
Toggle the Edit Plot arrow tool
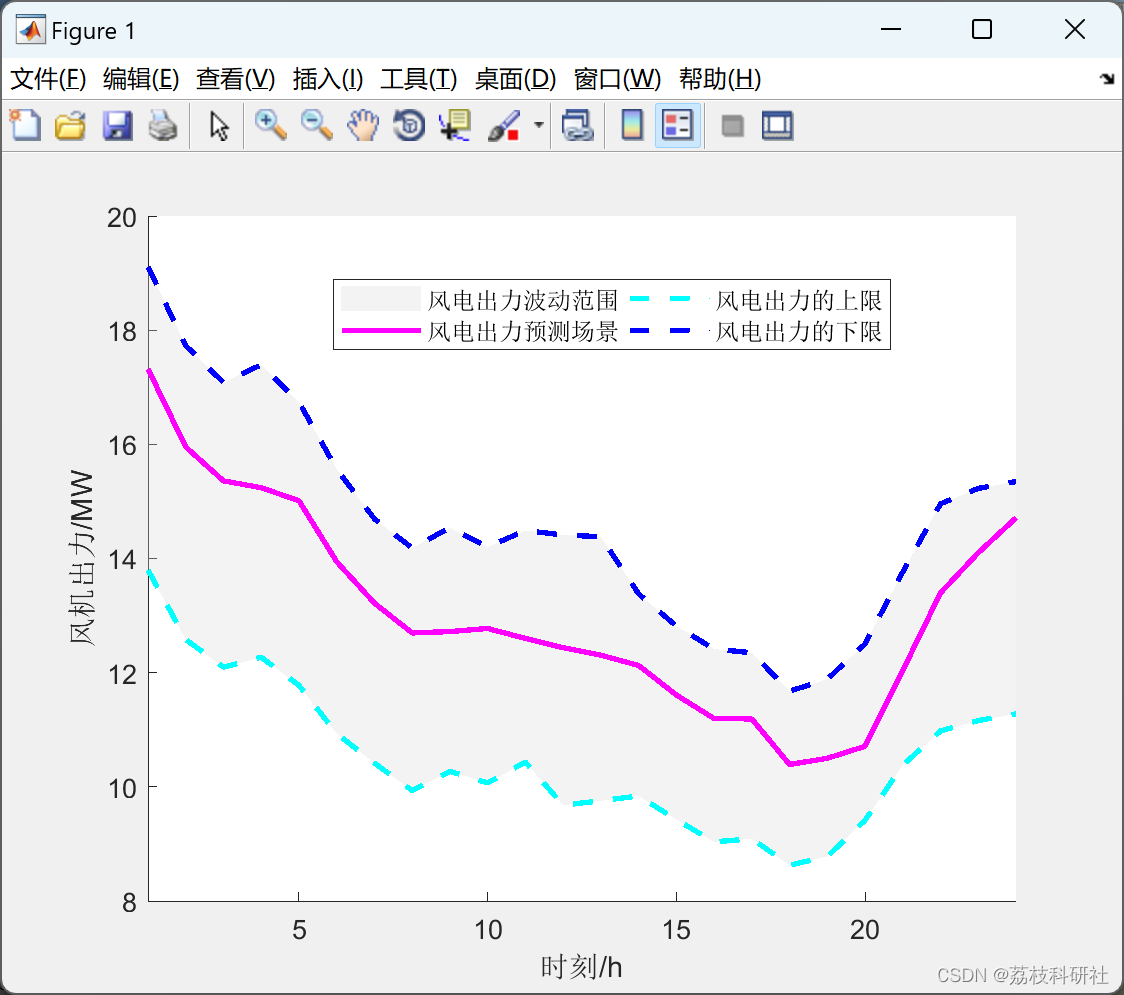219,126
